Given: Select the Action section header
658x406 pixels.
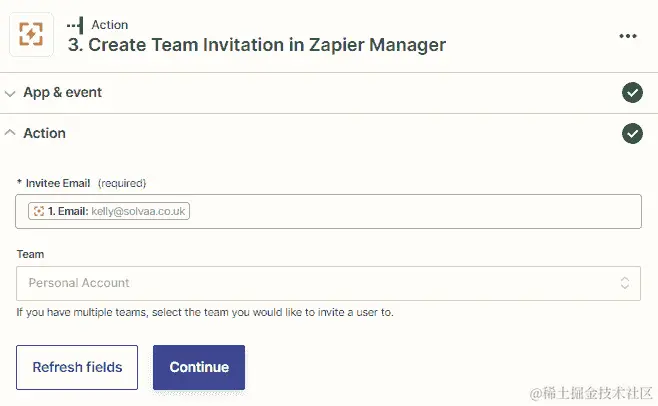Looking at the screenshot, I should (45, 133).
